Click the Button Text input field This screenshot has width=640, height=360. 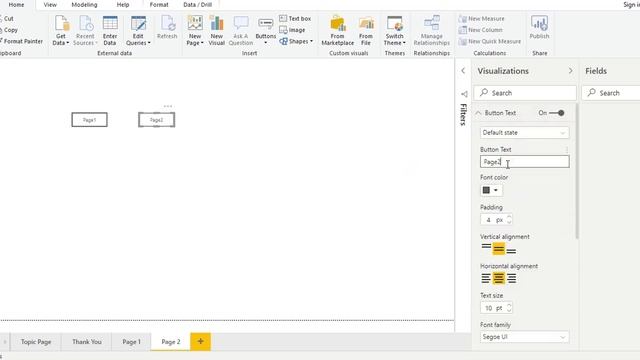[524, 162]
